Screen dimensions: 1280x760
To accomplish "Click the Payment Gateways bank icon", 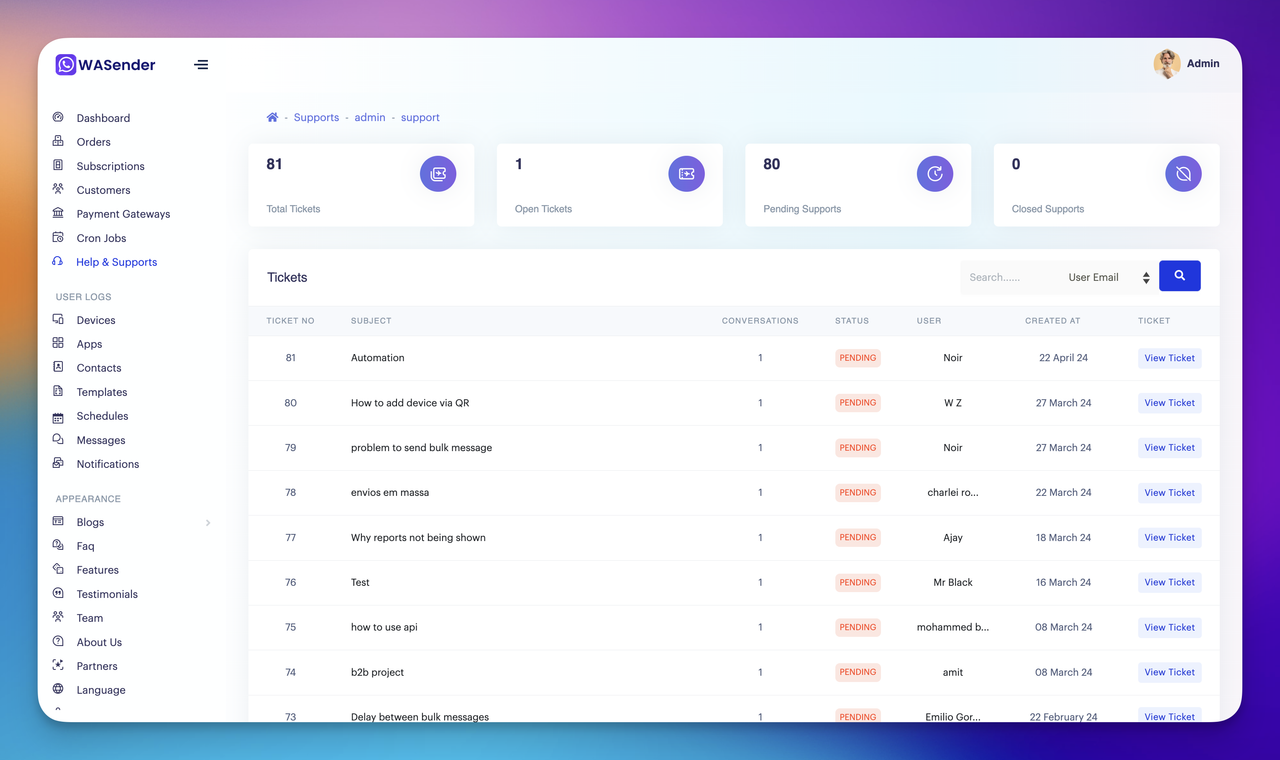I will point(58,213).
